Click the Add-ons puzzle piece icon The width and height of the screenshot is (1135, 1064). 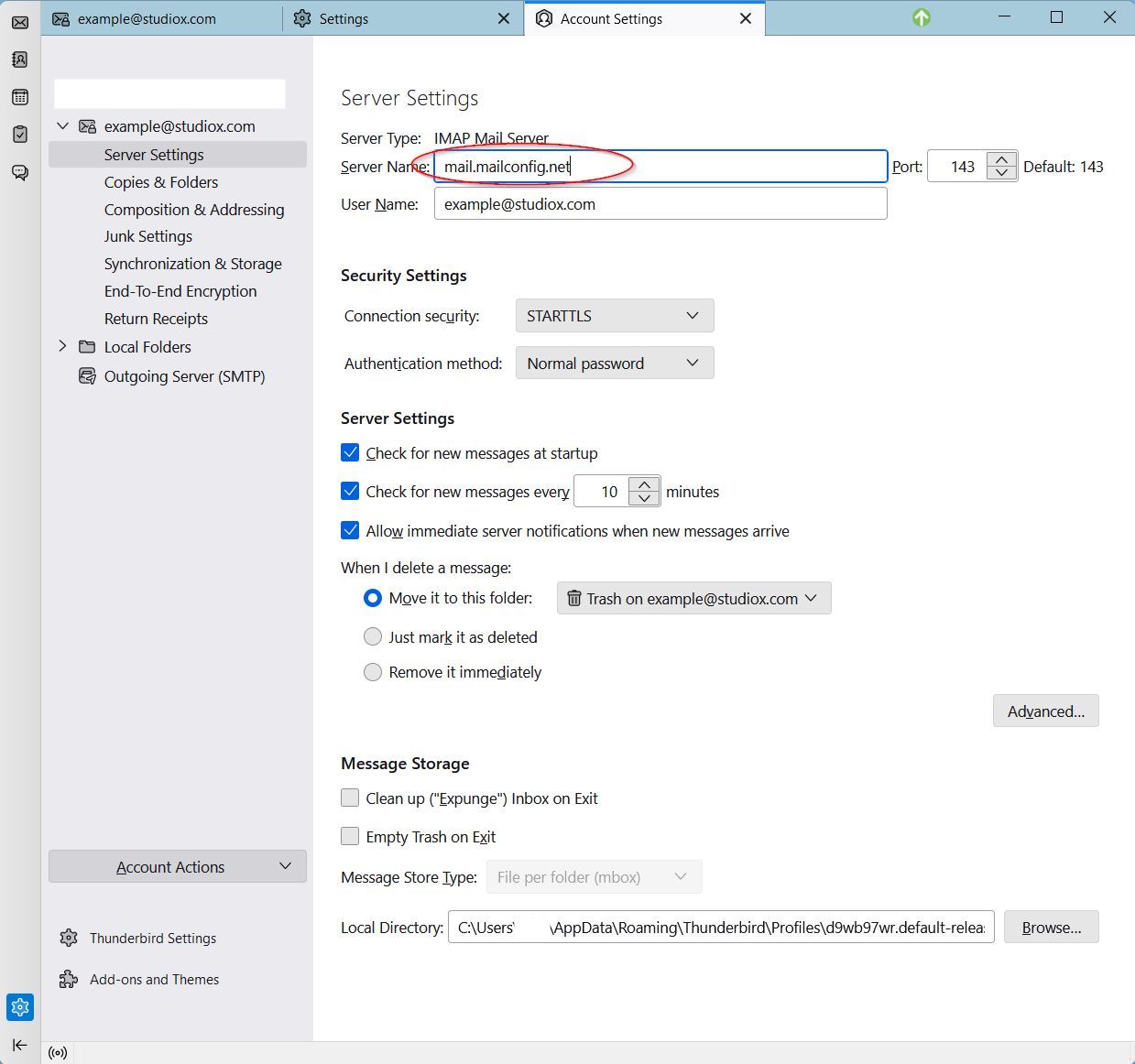click(69, 979)
